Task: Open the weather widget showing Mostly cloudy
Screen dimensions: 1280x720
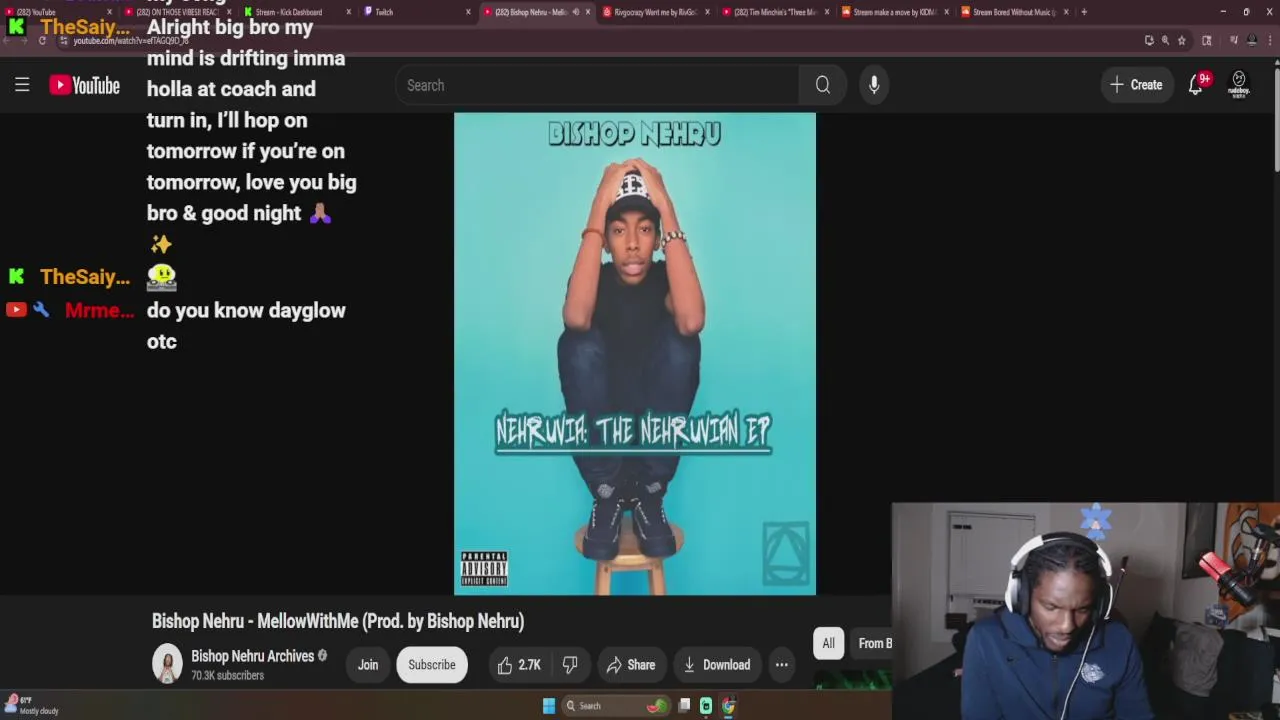Action: pos(32,705)
